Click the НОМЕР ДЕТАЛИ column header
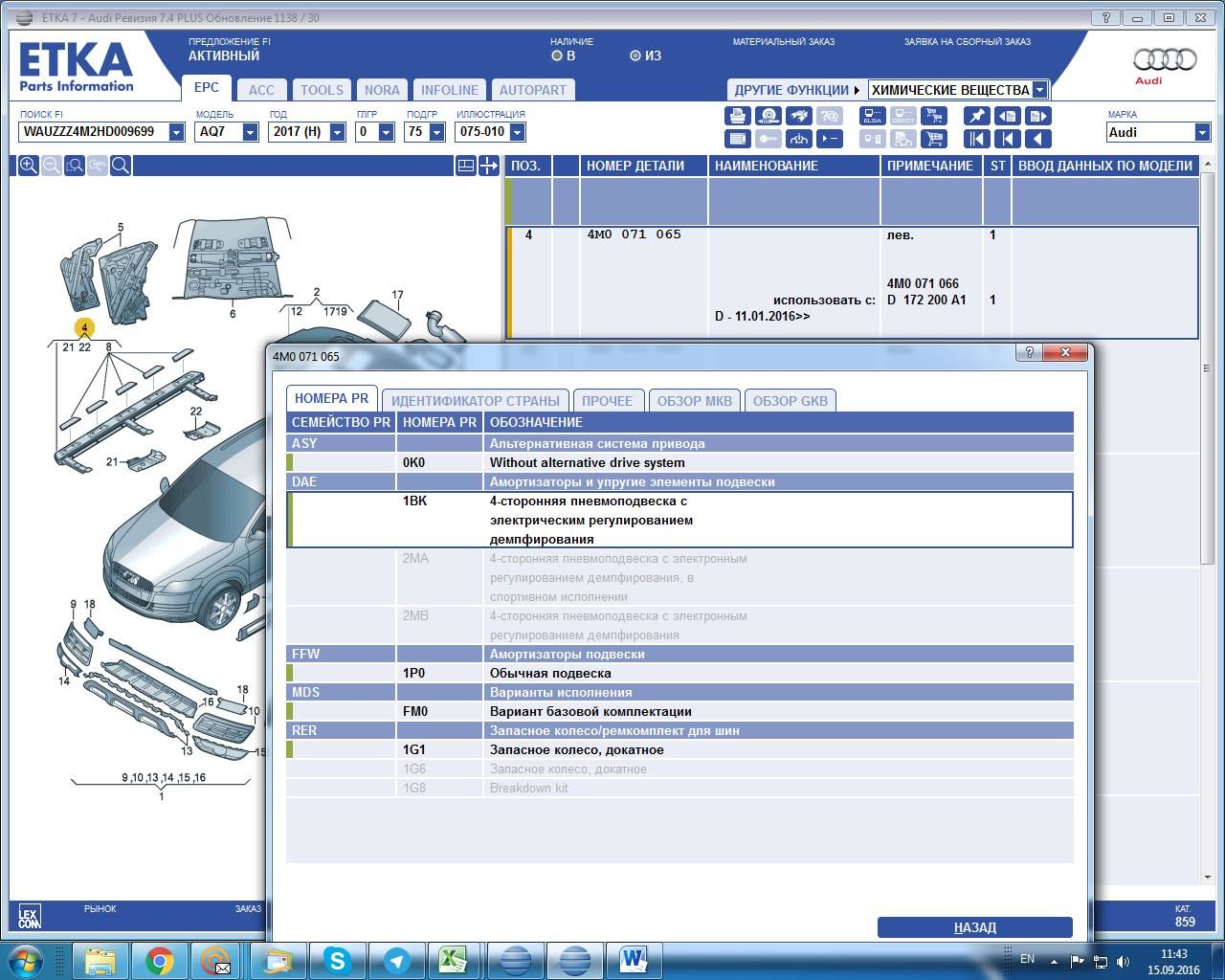 643,166
